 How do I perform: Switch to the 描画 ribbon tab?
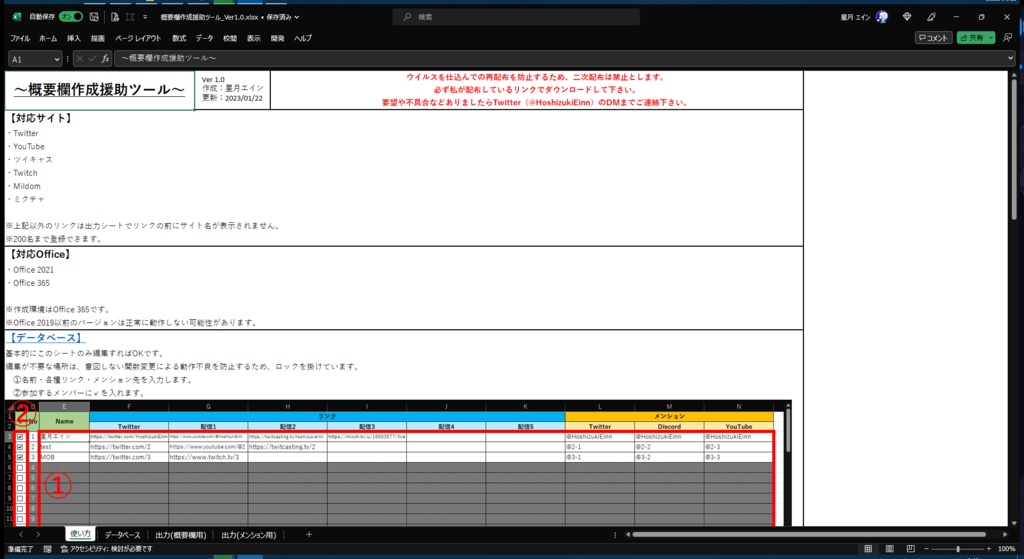point(98,39)
